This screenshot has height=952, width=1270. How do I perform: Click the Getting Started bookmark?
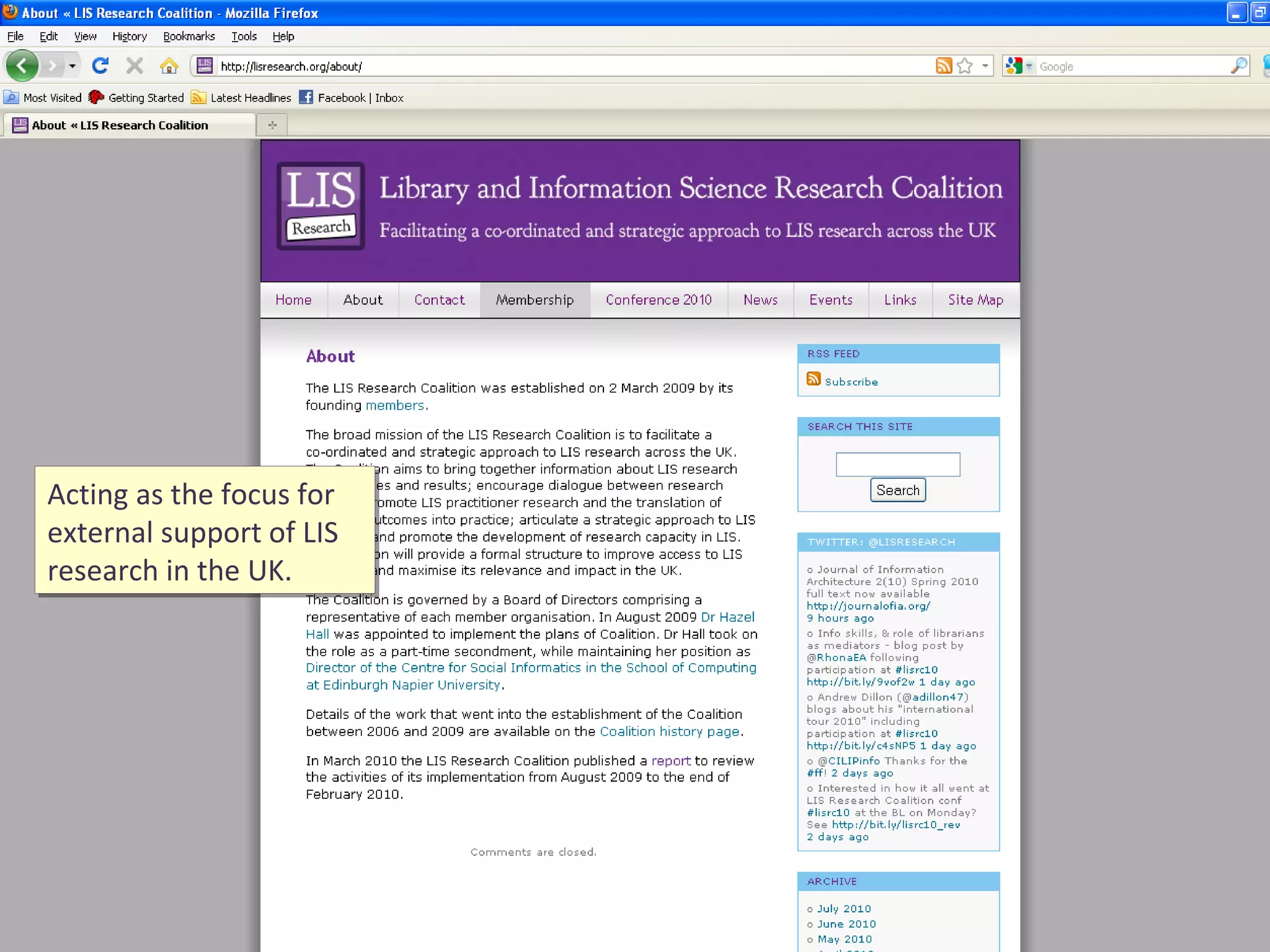tap(136, 97)
